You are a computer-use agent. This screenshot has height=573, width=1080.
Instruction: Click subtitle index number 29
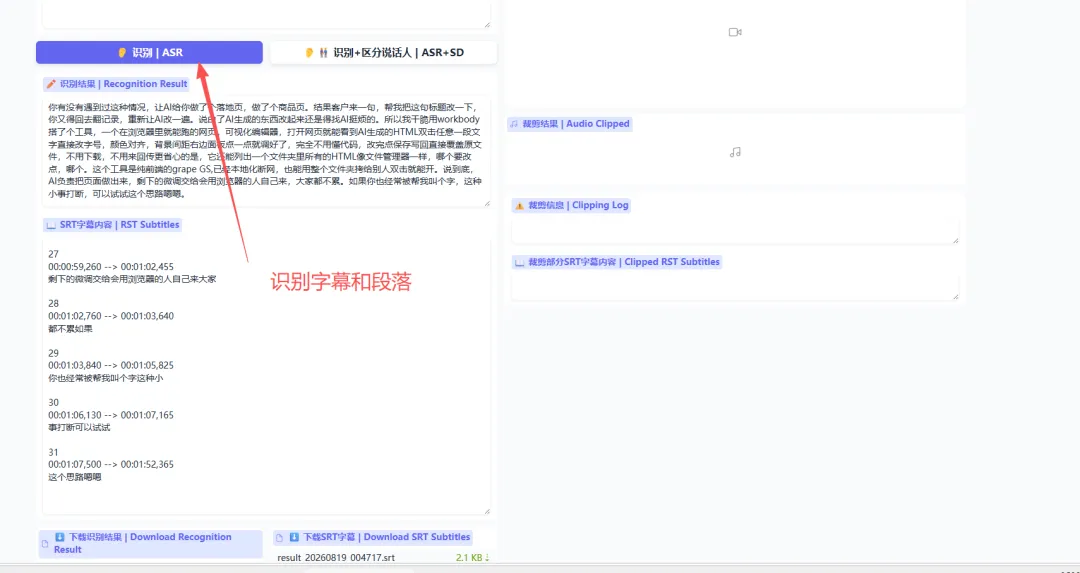pos(54,353)
